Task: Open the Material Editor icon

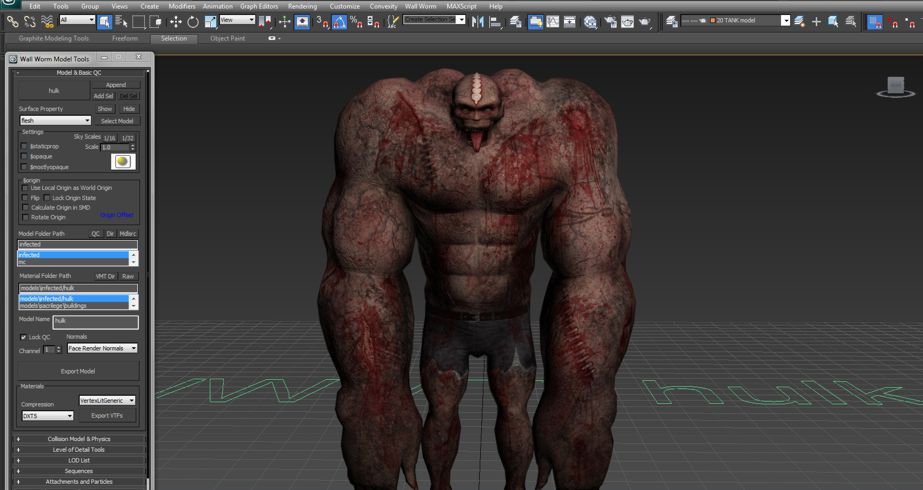Action: click(x=590, y=22)
